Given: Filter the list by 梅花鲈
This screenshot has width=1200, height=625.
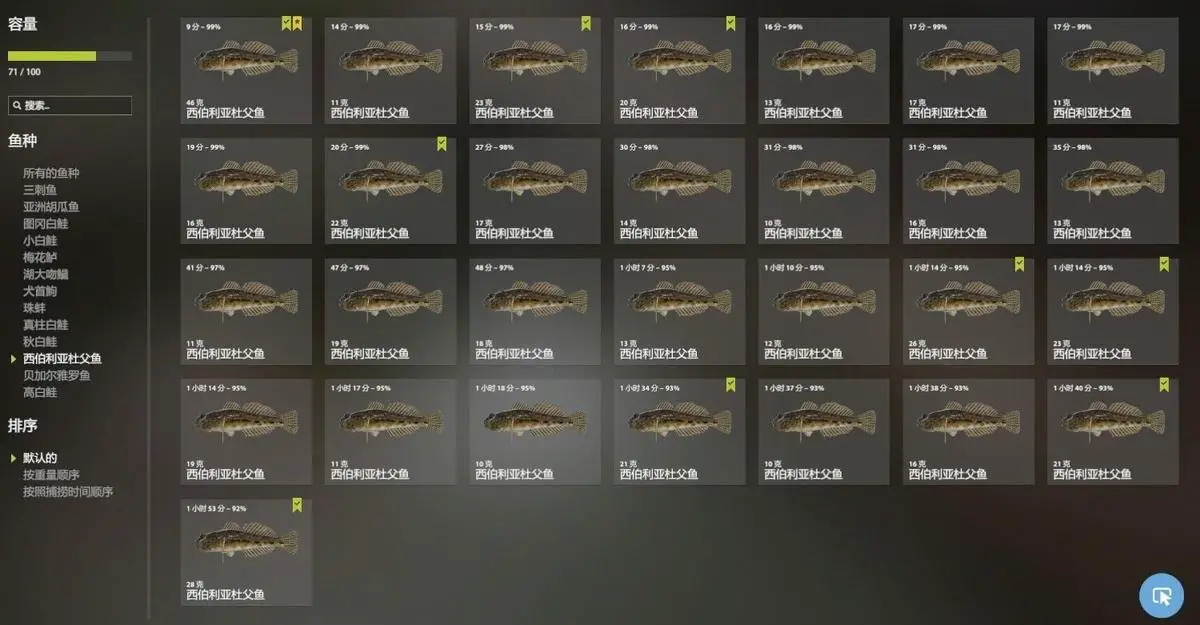Looking at the screenshot, I should point(40,257).
